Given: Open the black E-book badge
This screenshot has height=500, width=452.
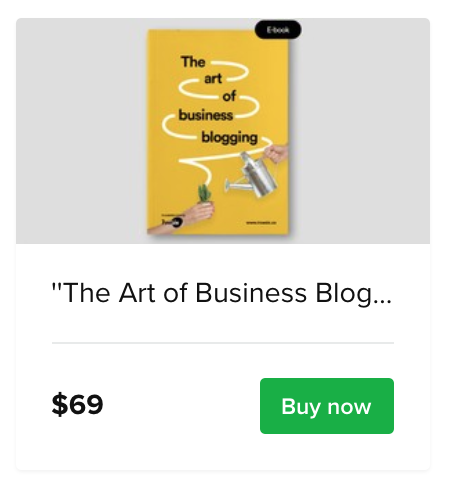Looking at the screenshot, I should click(278, 30).
